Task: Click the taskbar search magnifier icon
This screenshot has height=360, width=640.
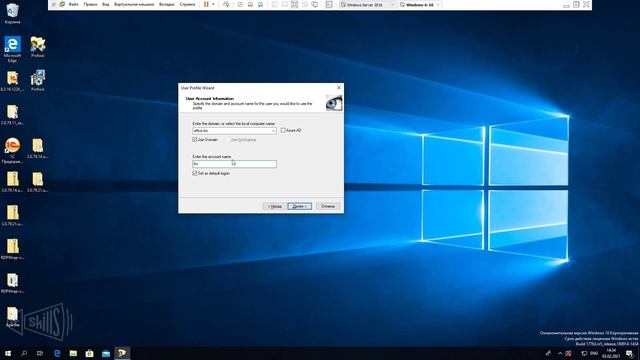Action: tap(24, 353)
